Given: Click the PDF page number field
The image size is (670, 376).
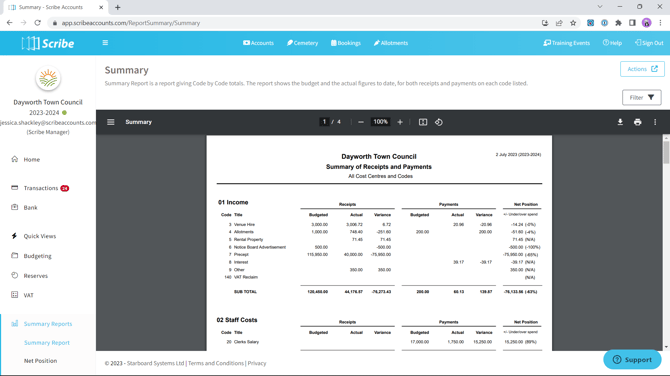Looking at the screenshot, I should pyautogui.click(x=324, y=122).
